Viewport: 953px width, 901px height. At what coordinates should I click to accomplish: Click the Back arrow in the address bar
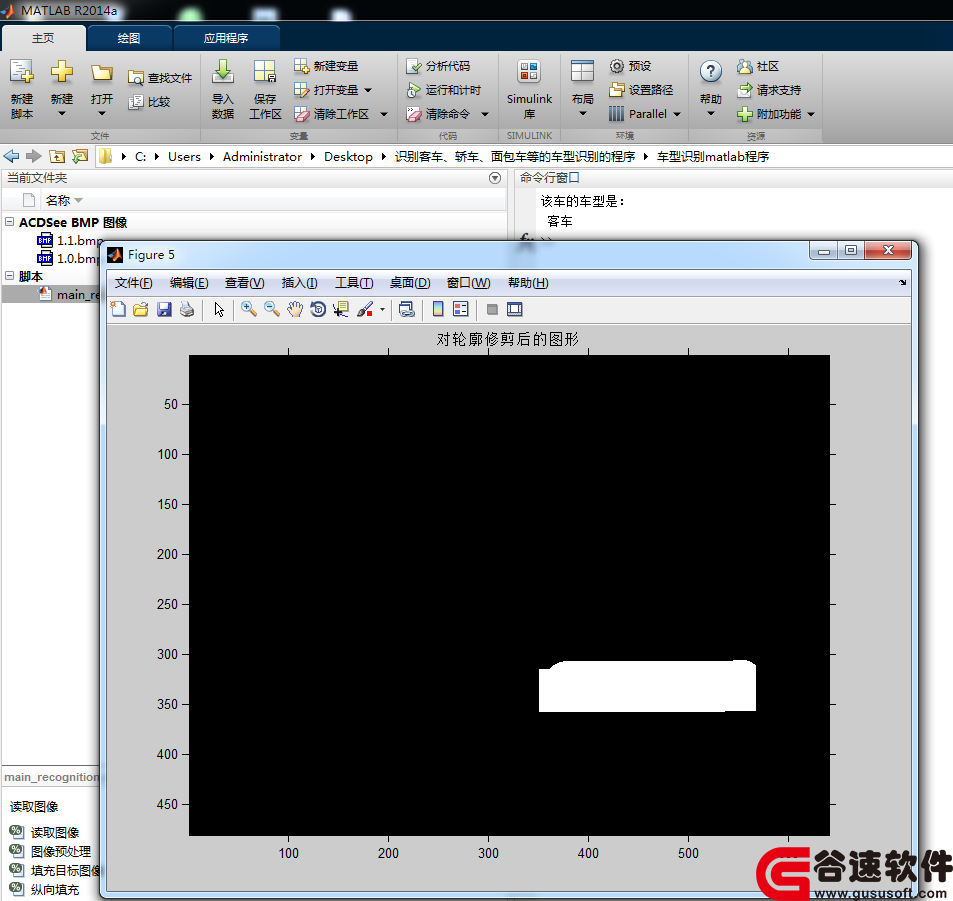[x=12, y=157]
